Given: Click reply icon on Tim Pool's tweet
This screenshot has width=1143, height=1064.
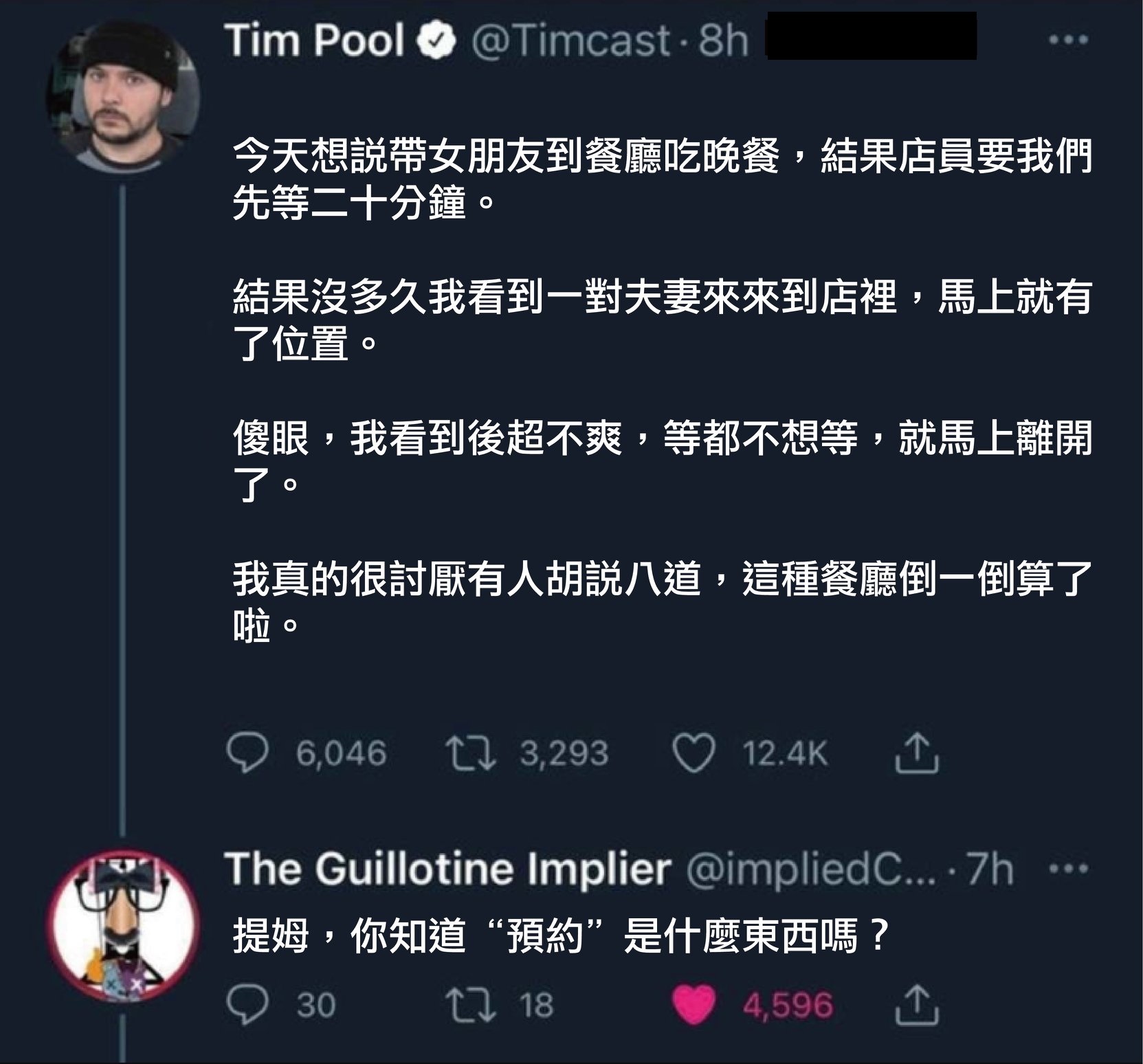Looking at the screenshot, I should coord(247,753).
